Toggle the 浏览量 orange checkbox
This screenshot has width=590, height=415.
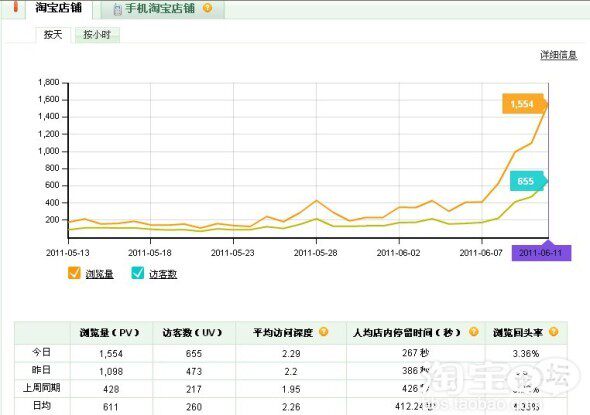pyautogui.click(x=74, y=273)
